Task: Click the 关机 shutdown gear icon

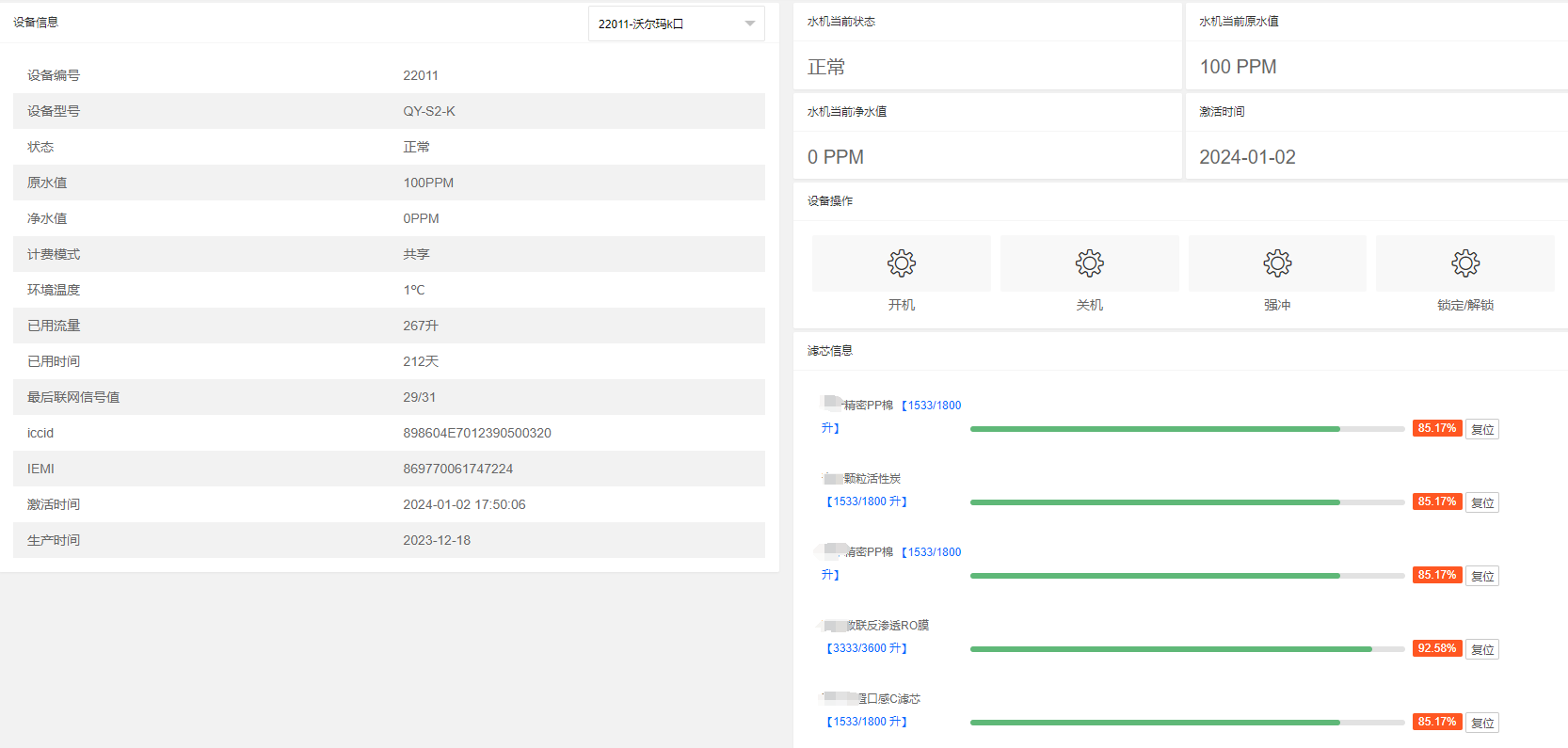Action: click(1089, 263)
